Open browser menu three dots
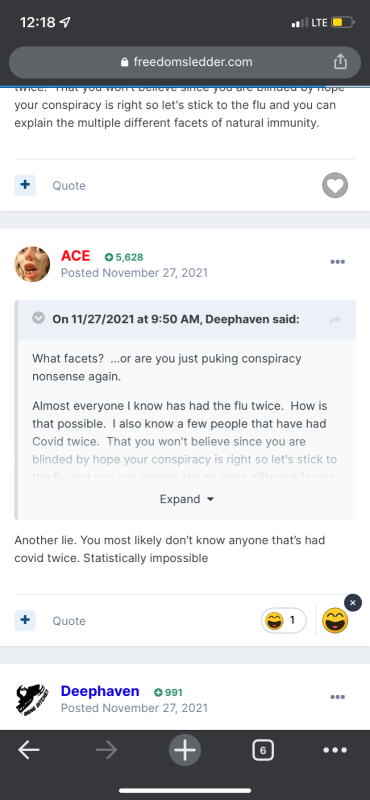 tap(335, 750)
